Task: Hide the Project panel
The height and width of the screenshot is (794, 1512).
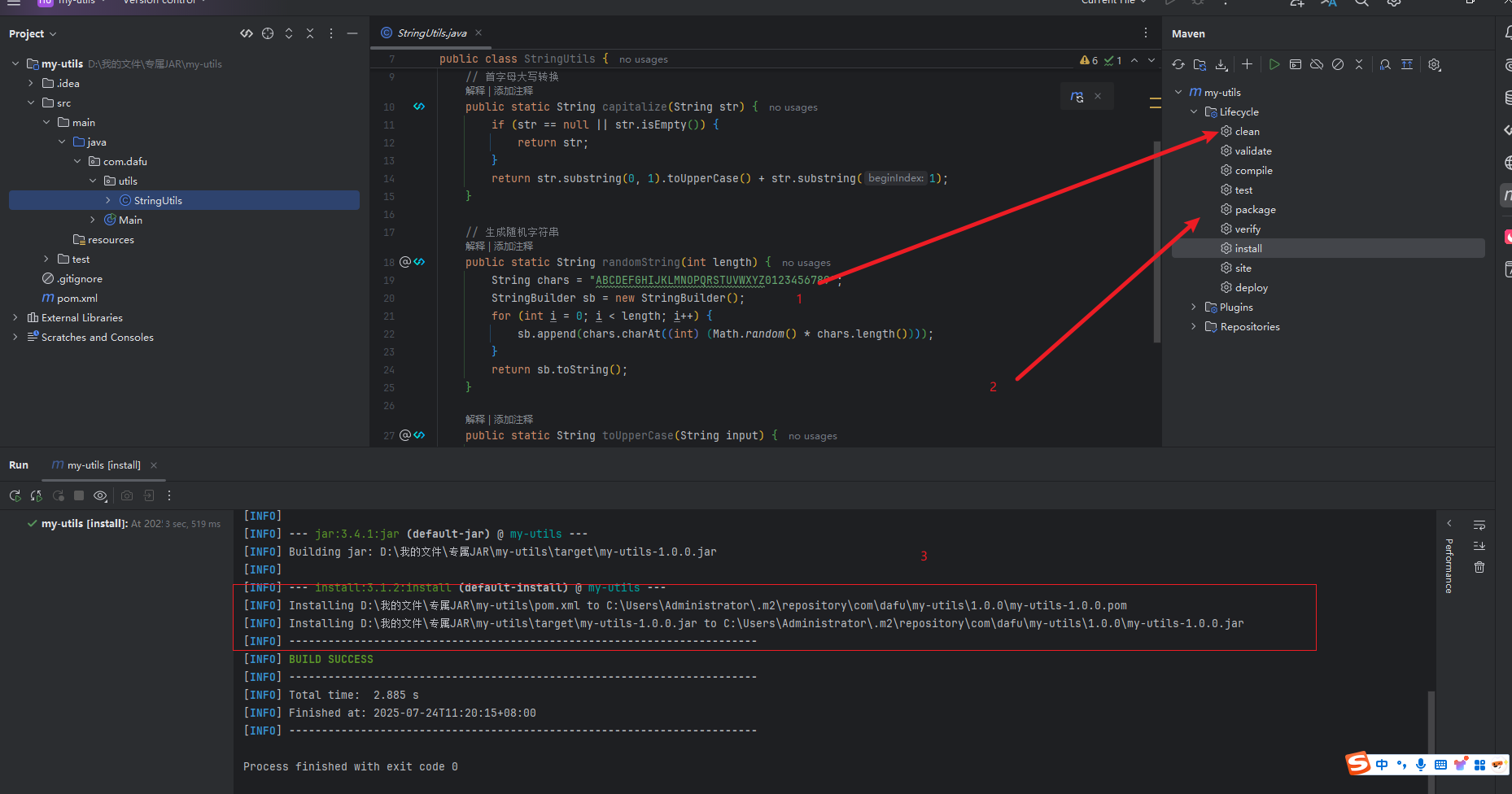Action: click(x=352, y=33)
